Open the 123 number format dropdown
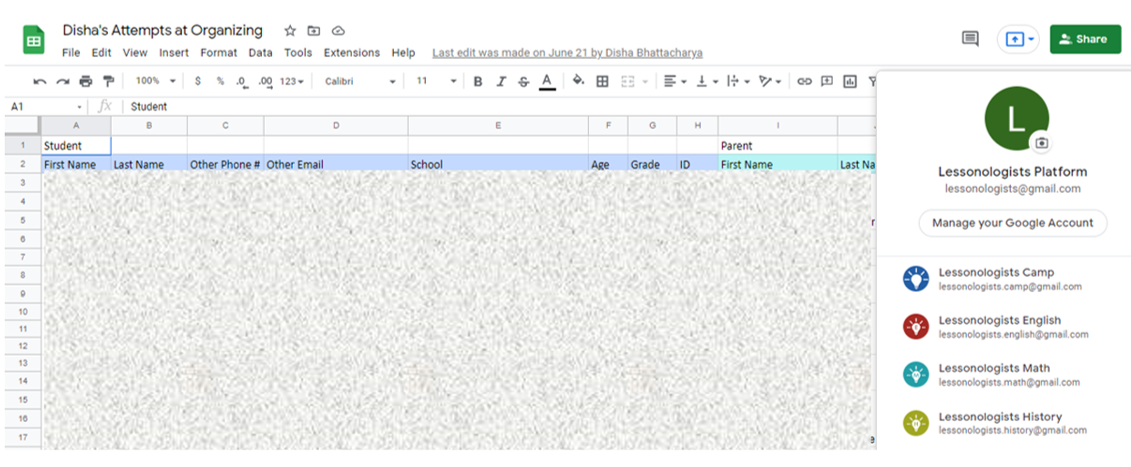 [x=291, y=82]
